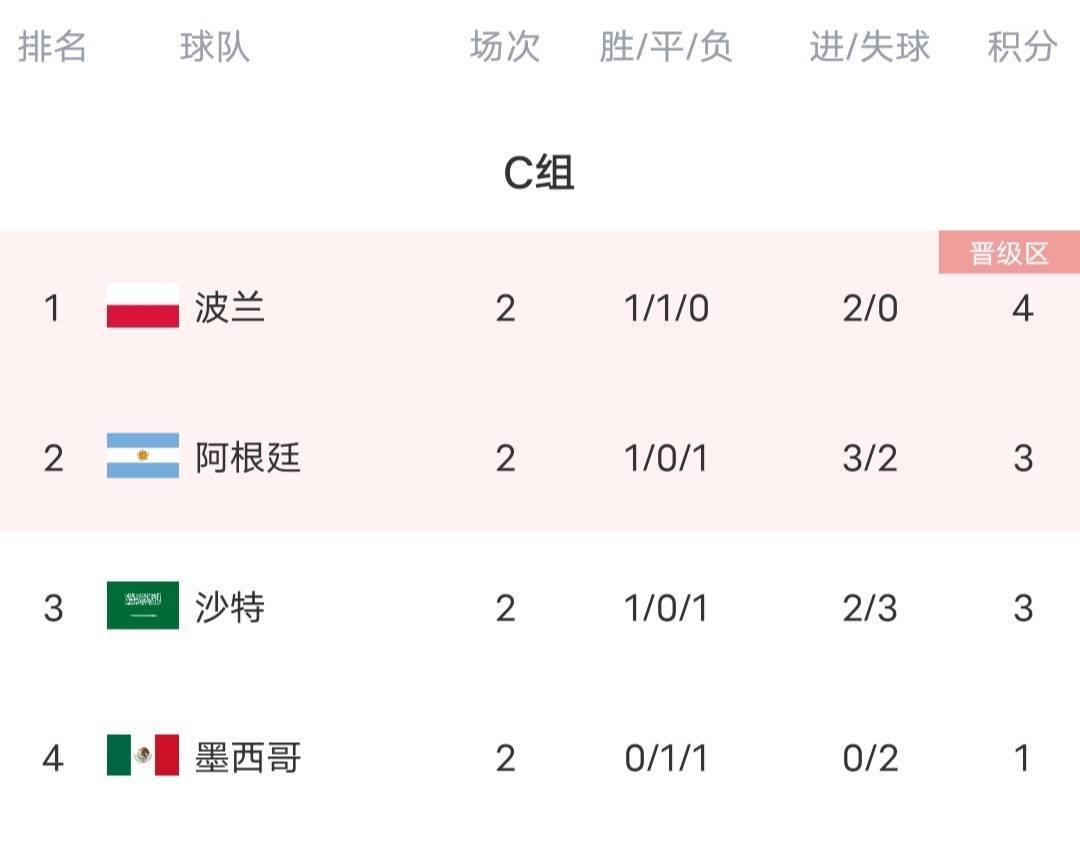Click the 进/失球 column header
Screen dimensions: 1080x864
pyautogui.click(x=869, y=47)
